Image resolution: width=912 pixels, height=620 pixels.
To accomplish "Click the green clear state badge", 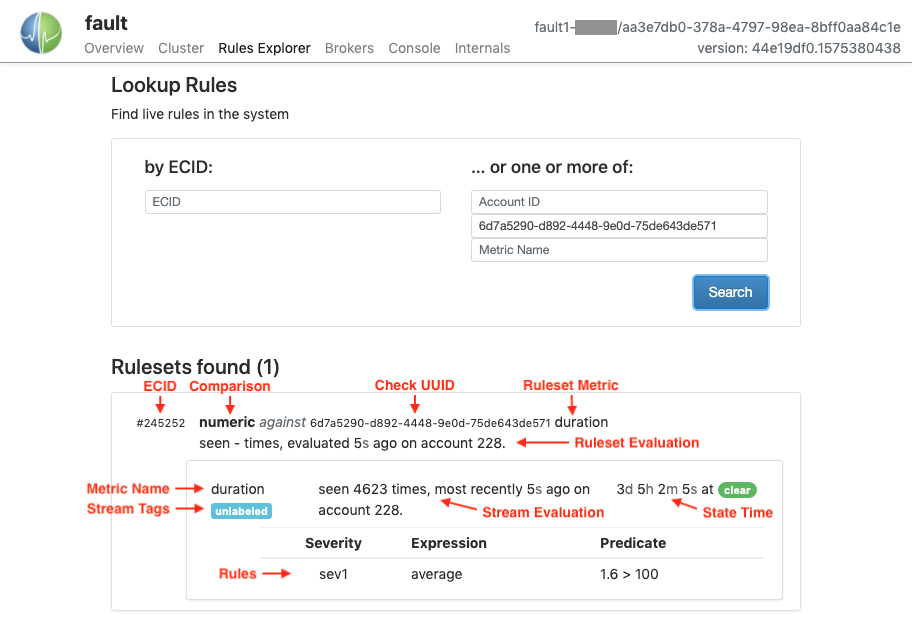I will (x=737, y=489).
